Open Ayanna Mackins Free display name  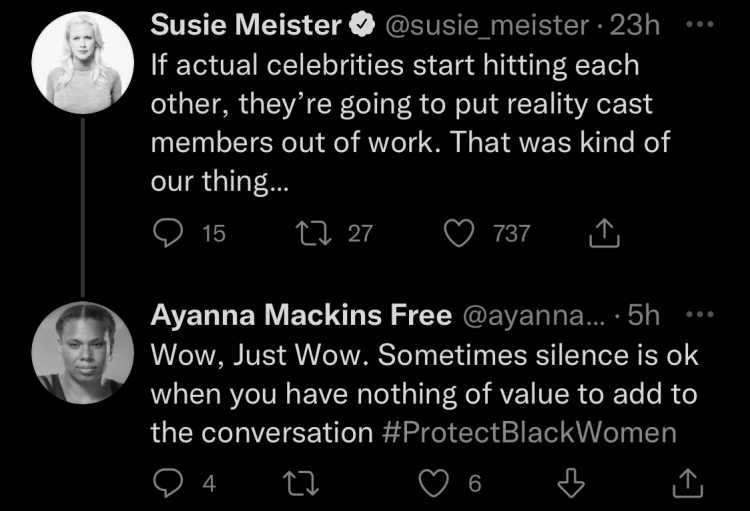pos(301,315)
